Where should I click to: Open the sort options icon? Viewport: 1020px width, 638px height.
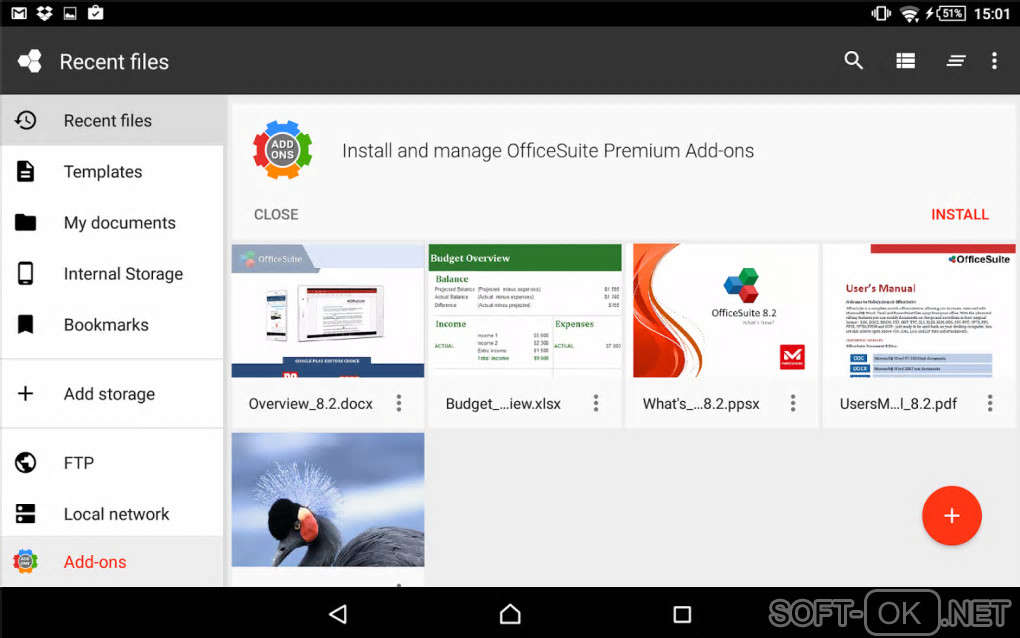(x=956, y=61)
